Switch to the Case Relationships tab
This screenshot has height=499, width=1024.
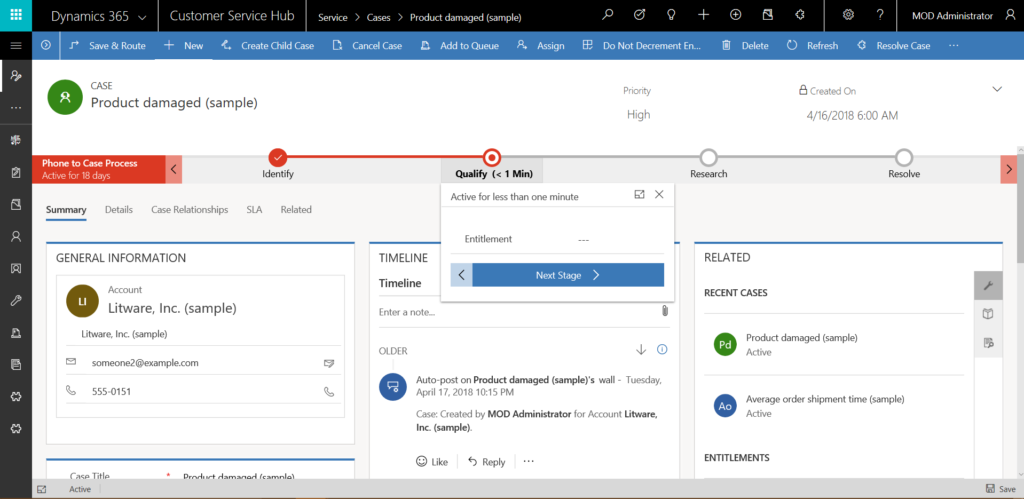pos(189,210)
